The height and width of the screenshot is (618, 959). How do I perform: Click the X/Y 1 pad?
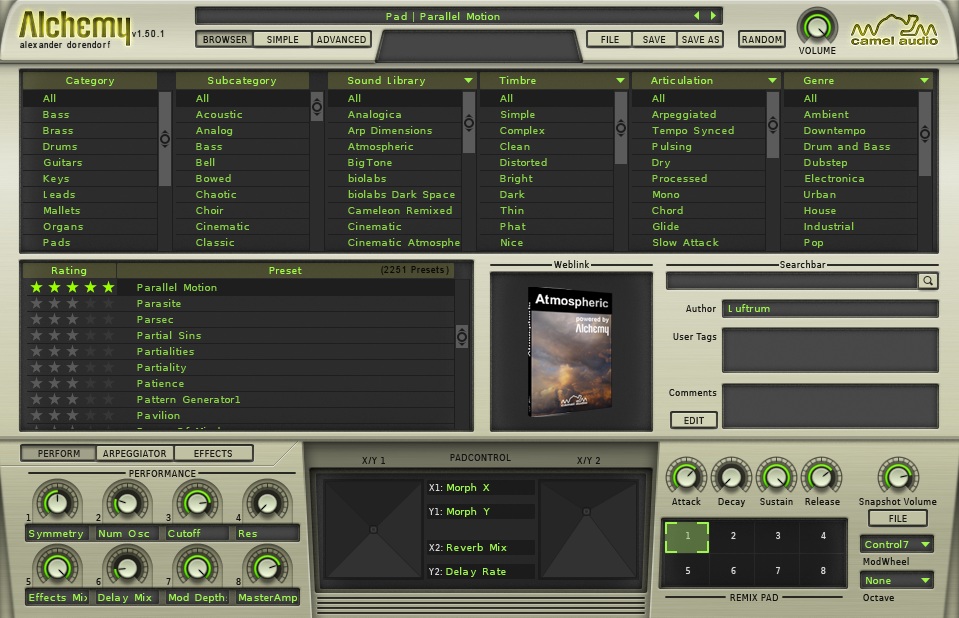point(373,529)
